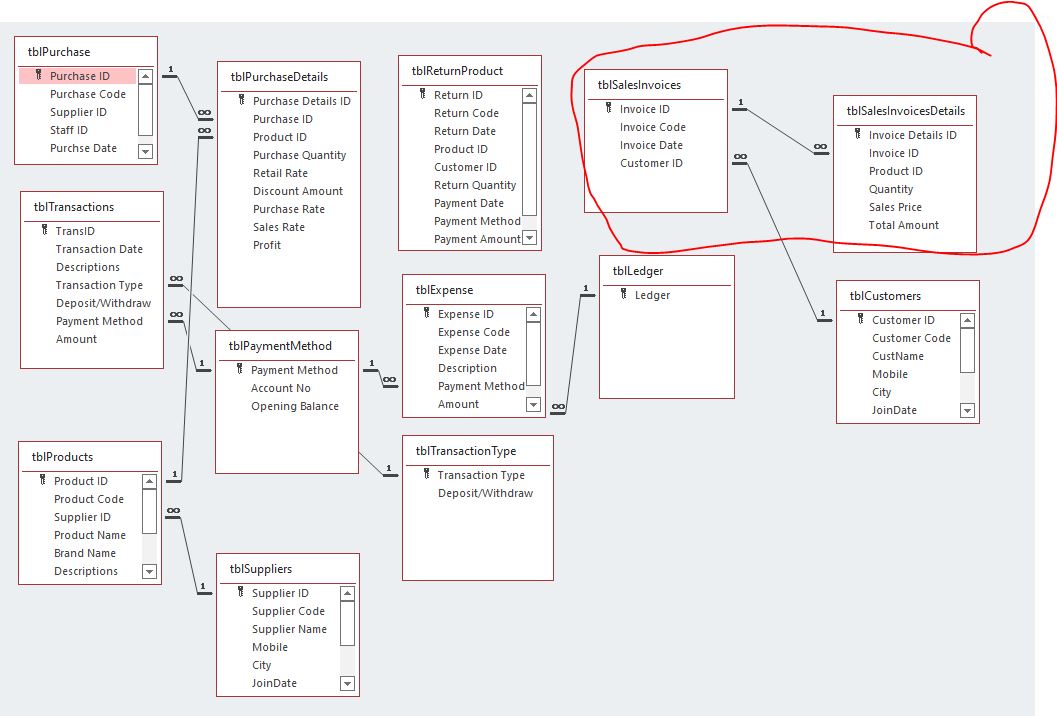Select the Discount Amount field
The width and height of the screenshot is (1057, 716).
pos(298,191)
